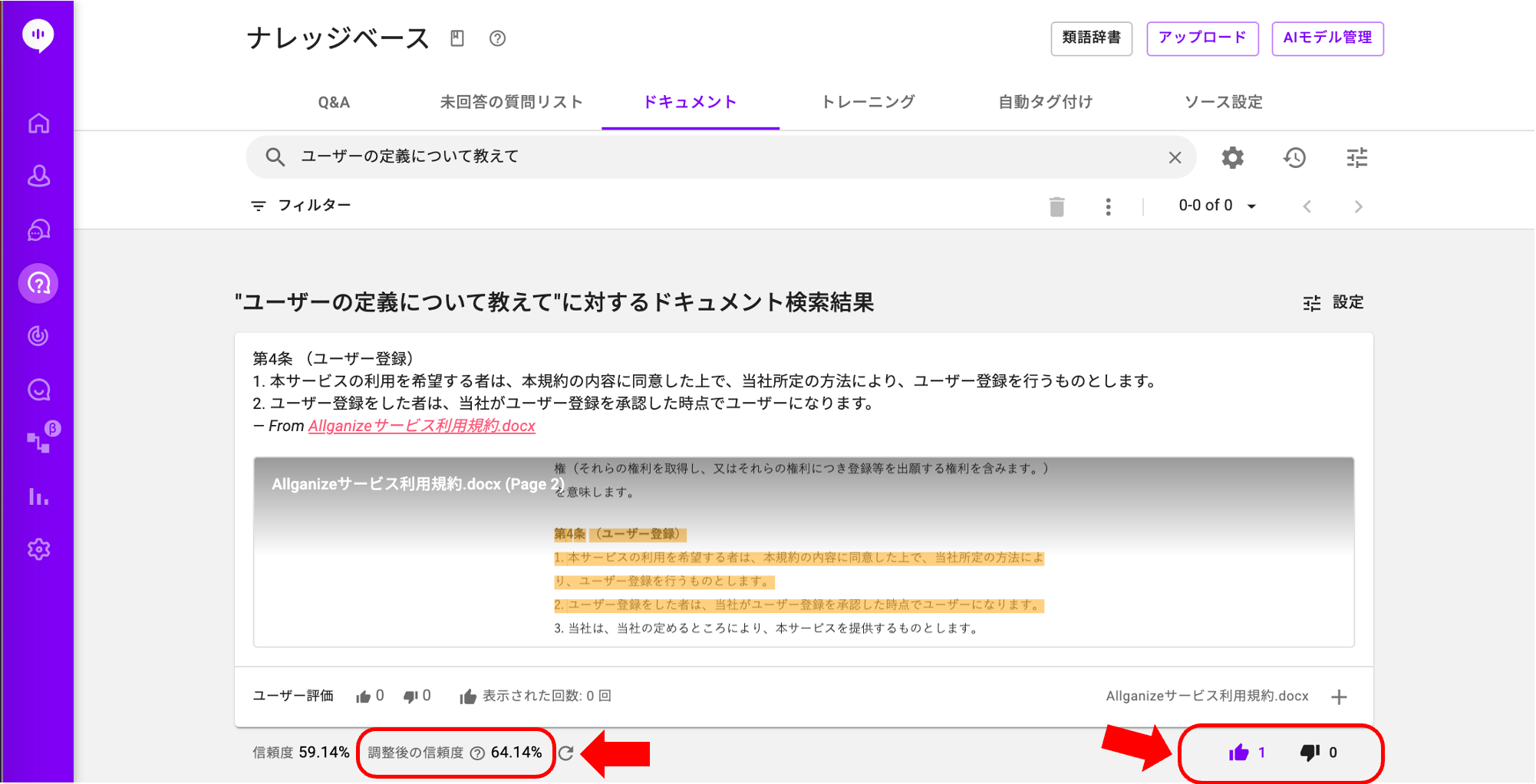Open the spiral target icon in the sidebar
Screen dimensions: 1536x784
tap(38, 336)
